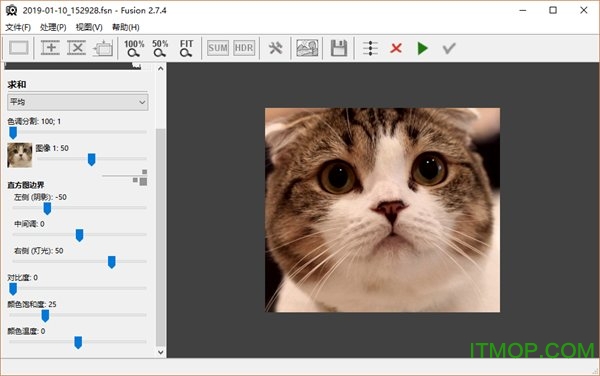
Task: Expand the 平均 summation mode dropdown
Action: [78, 102]
